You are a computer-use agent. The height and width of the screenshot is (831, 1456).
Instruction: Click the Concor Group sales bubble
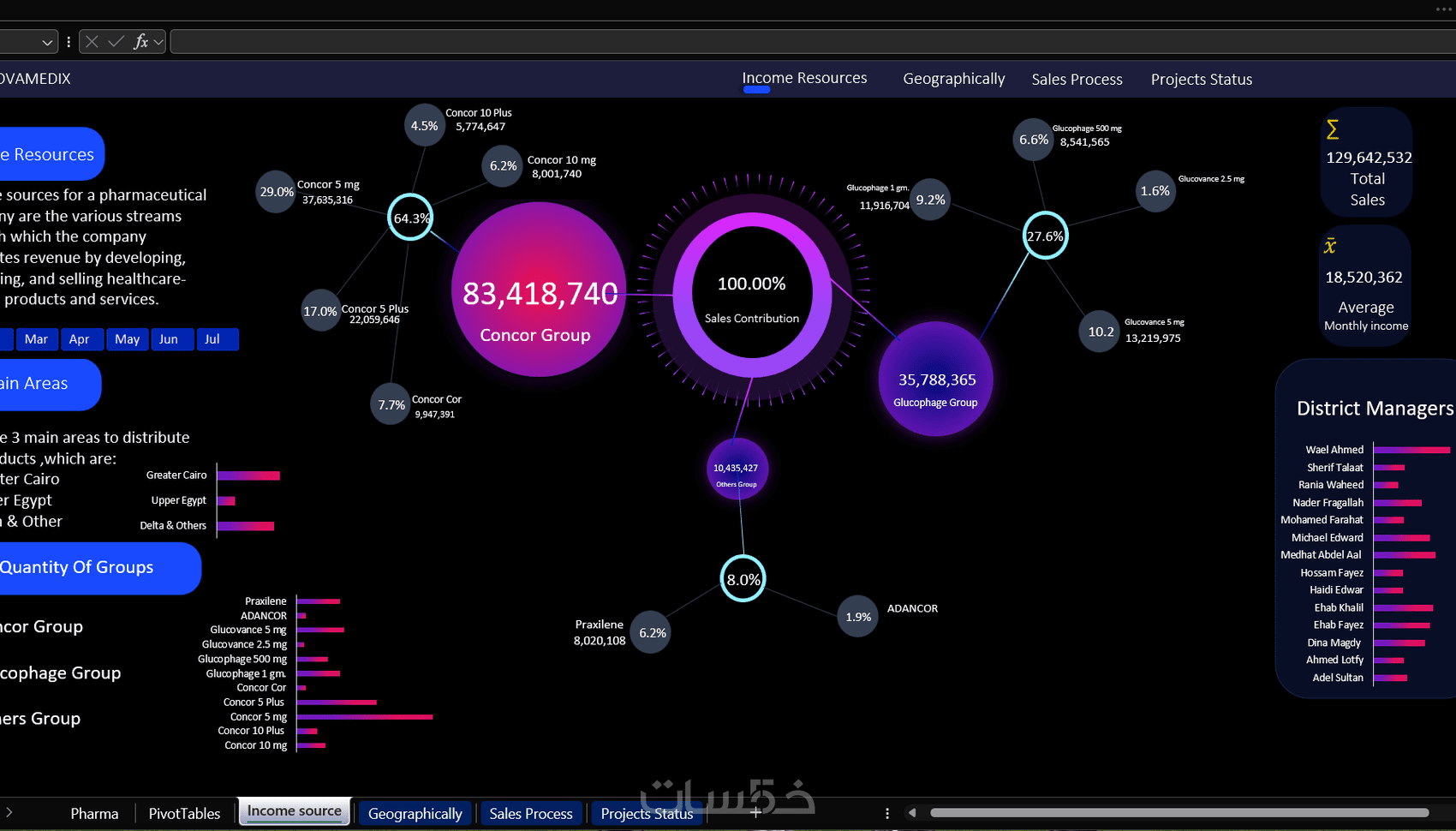coord(539,290)
